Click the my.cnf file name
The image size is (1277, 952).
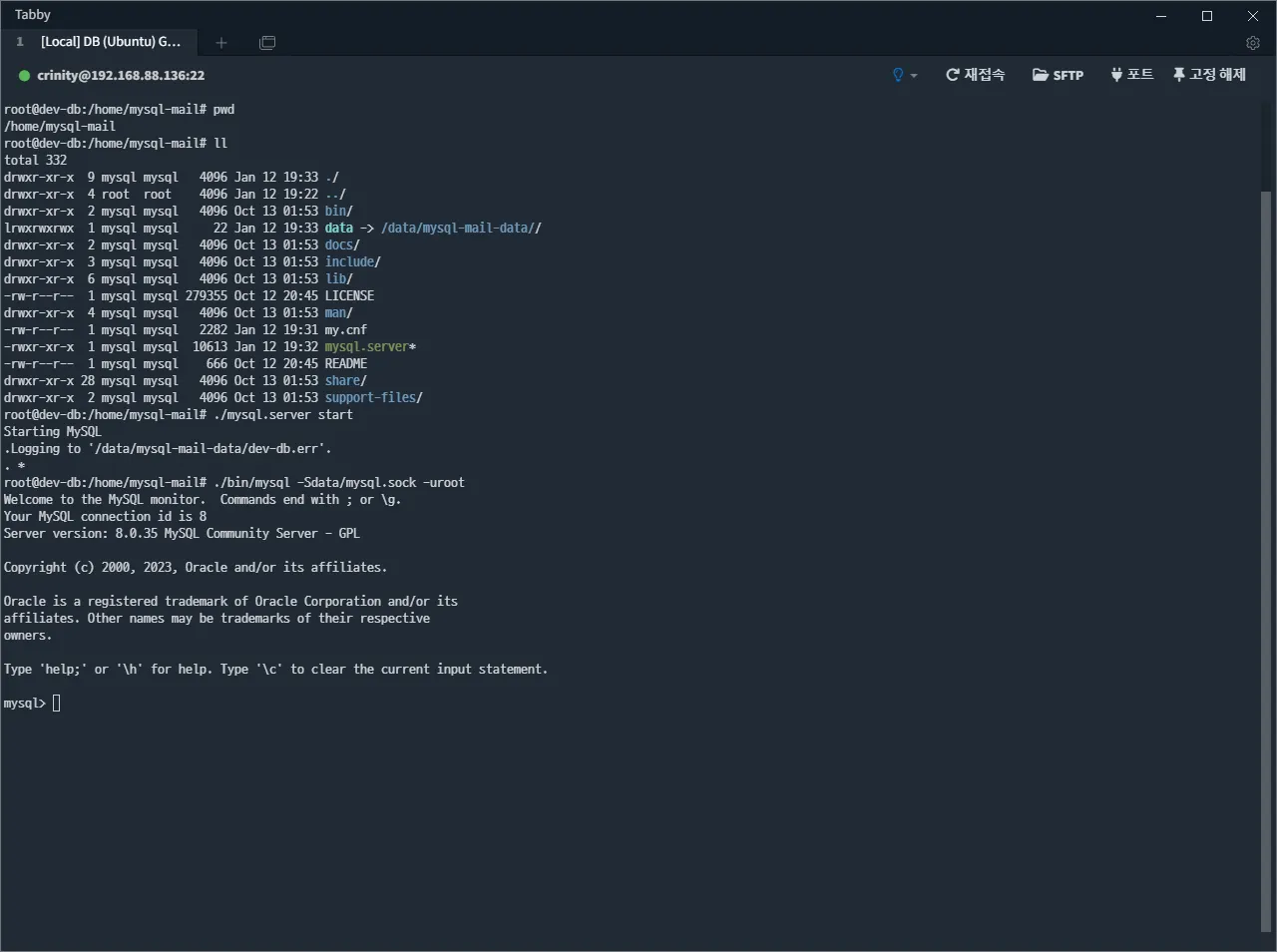346,330
